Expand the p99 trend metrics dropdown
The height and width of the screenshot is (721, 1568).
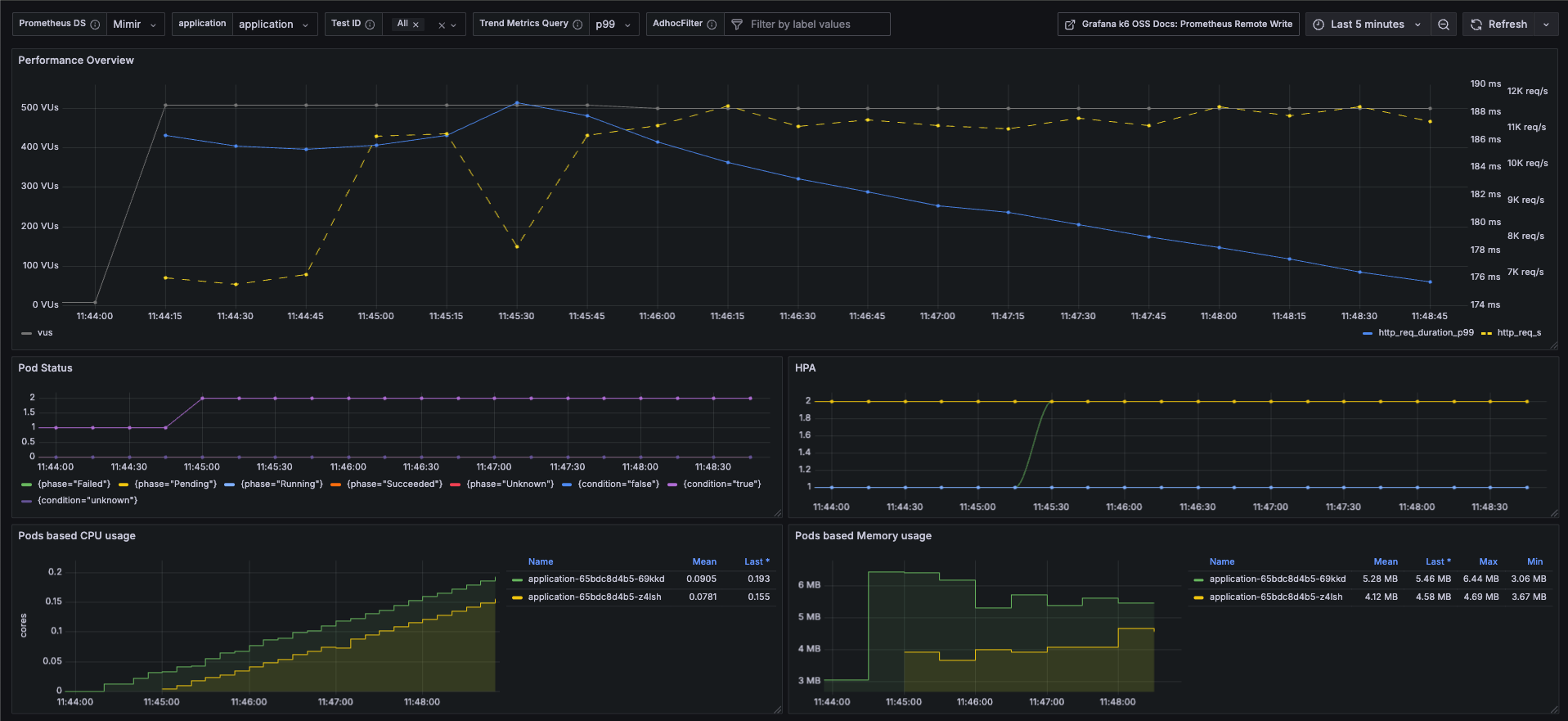613,25
